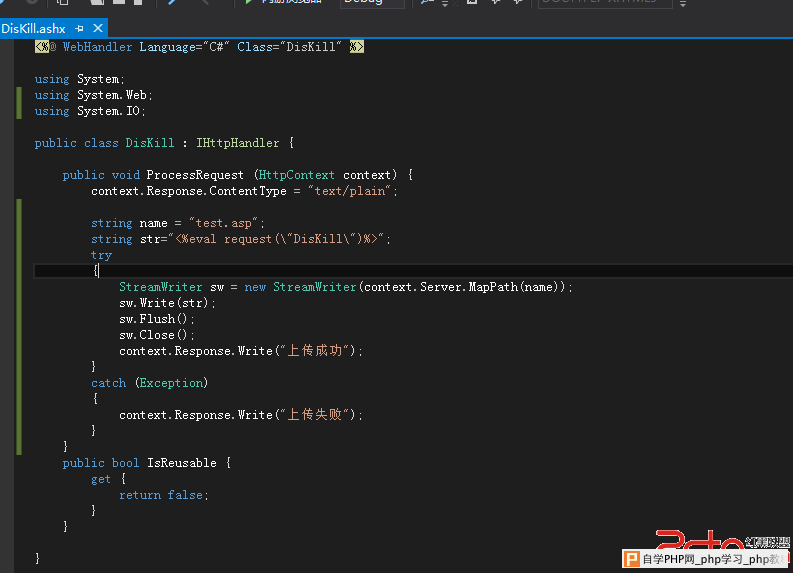Image resolution: width=793 pixels, height=573 pixels.
Task: Click the 'bool' keyword
Action: pyautogui.click(x=125, y=463)
